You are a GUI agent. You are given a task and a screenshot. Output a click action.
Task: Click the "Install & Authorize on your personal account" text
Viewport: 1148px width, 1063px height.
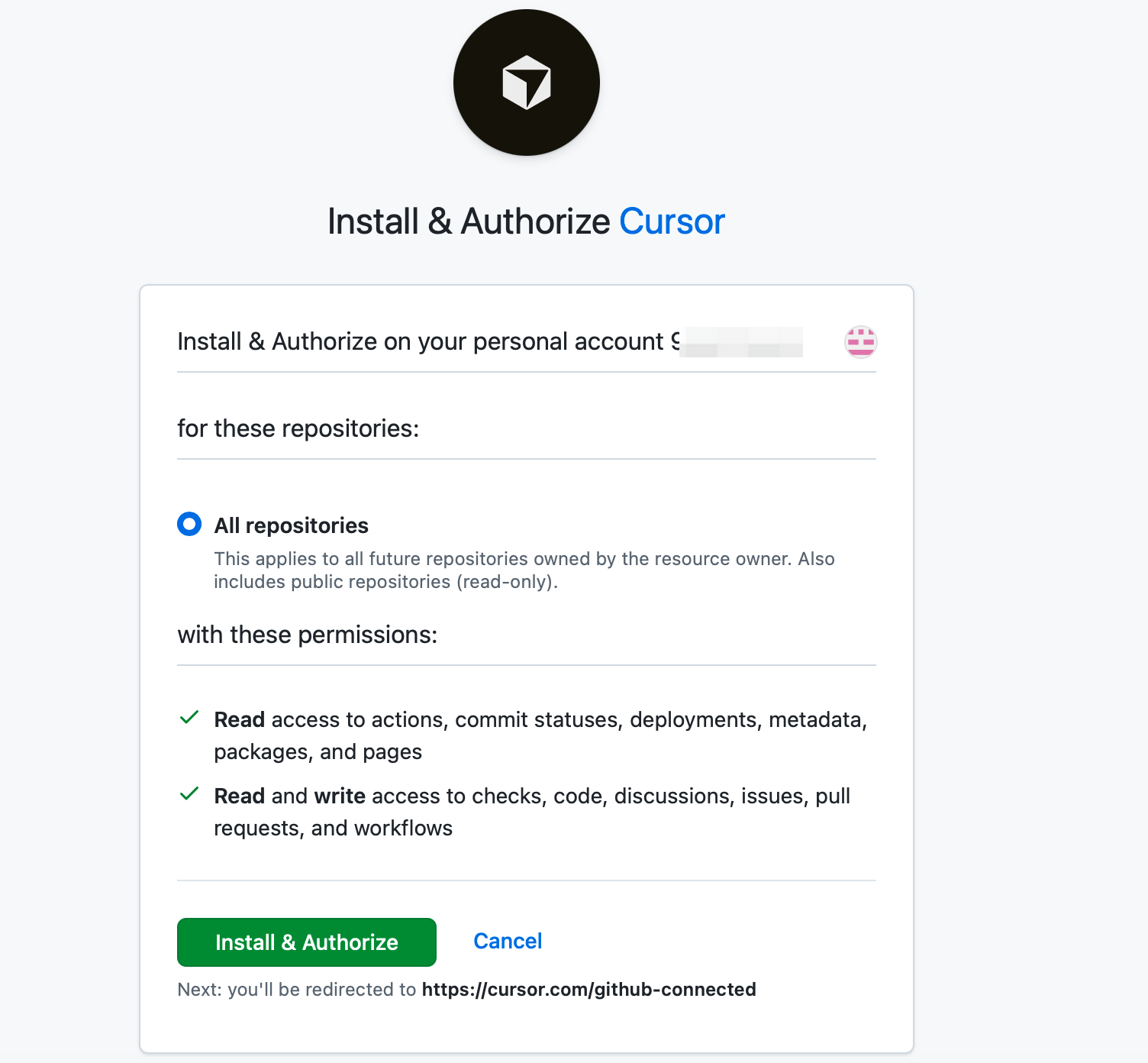coord(420,341)
